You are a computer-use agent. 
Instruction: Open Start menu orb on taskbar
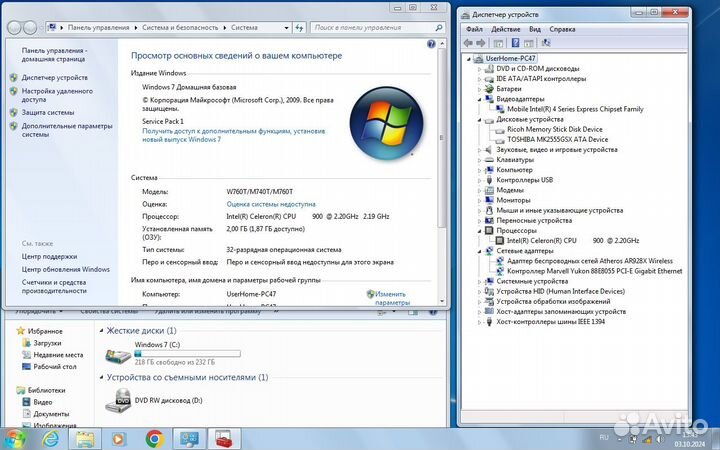click(x=14, y=439)
